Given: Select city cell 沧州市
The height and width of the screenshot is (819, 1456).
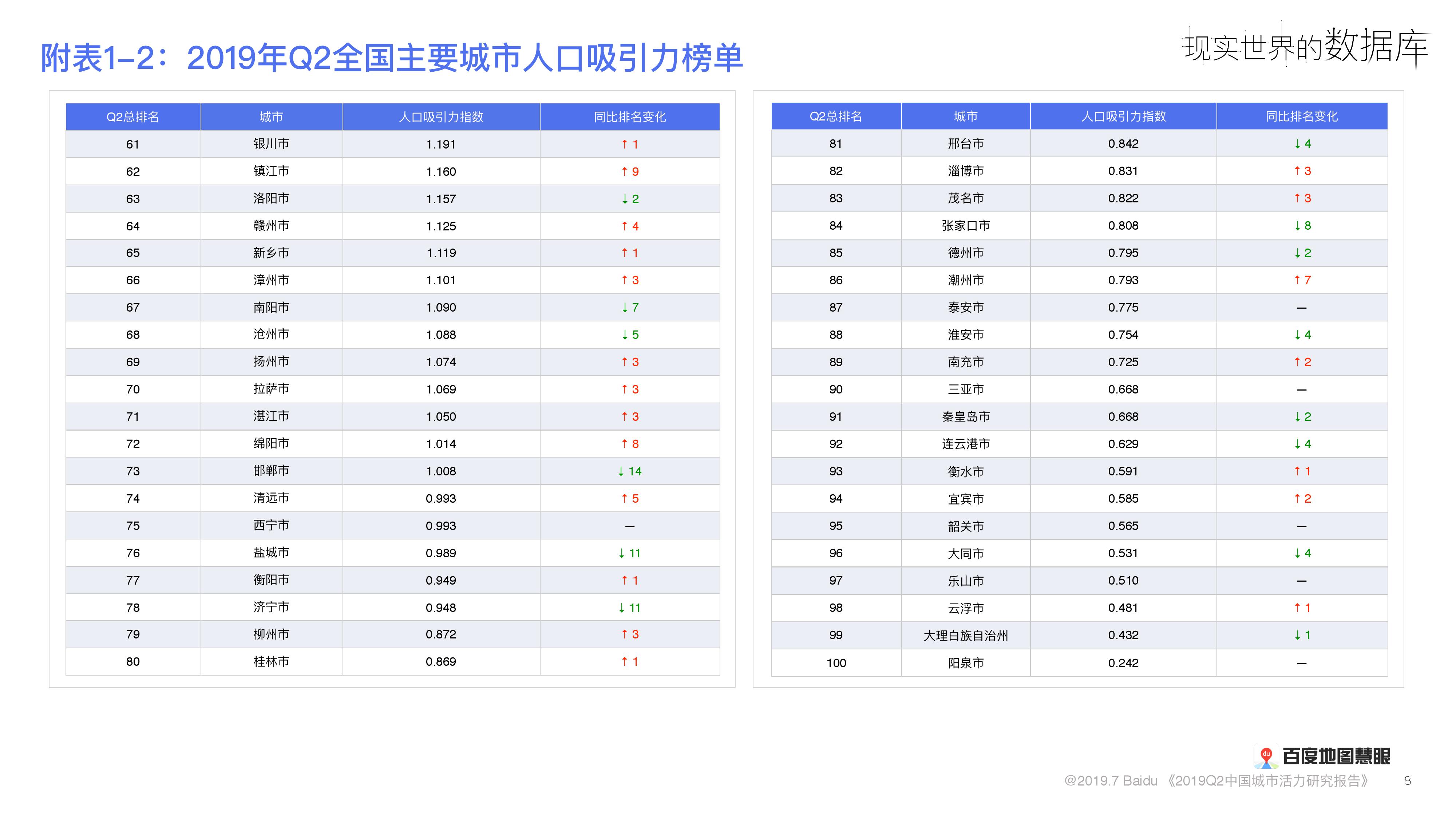Looking at the screenshot, I should (x=271, y=334).
